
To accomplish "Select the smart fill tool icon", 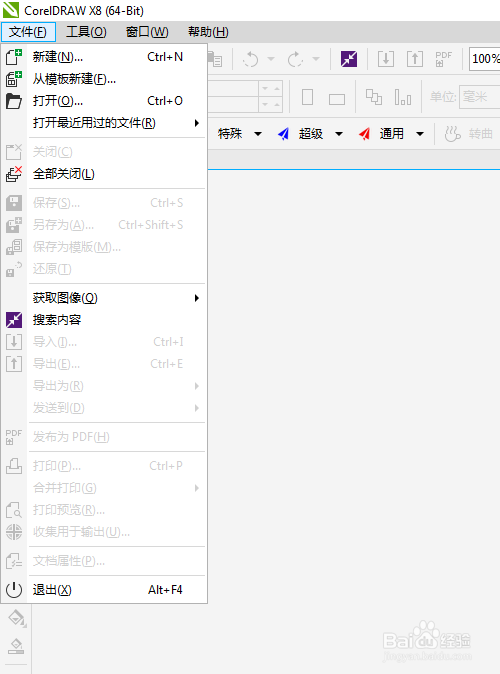I will tap(16, 646).
